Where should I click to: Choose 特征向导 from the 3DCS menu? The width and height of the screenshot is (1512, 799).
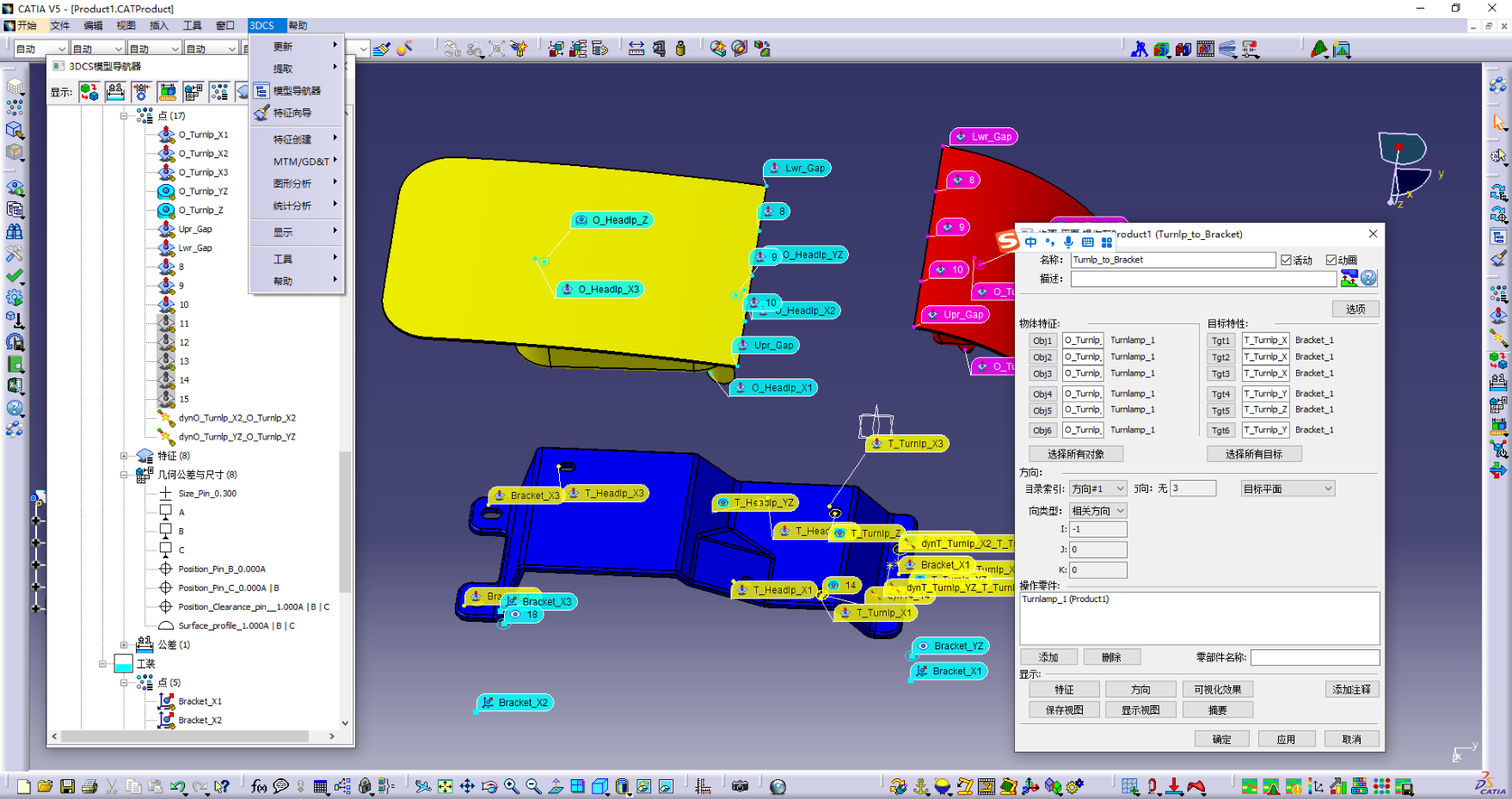(297, 113)
